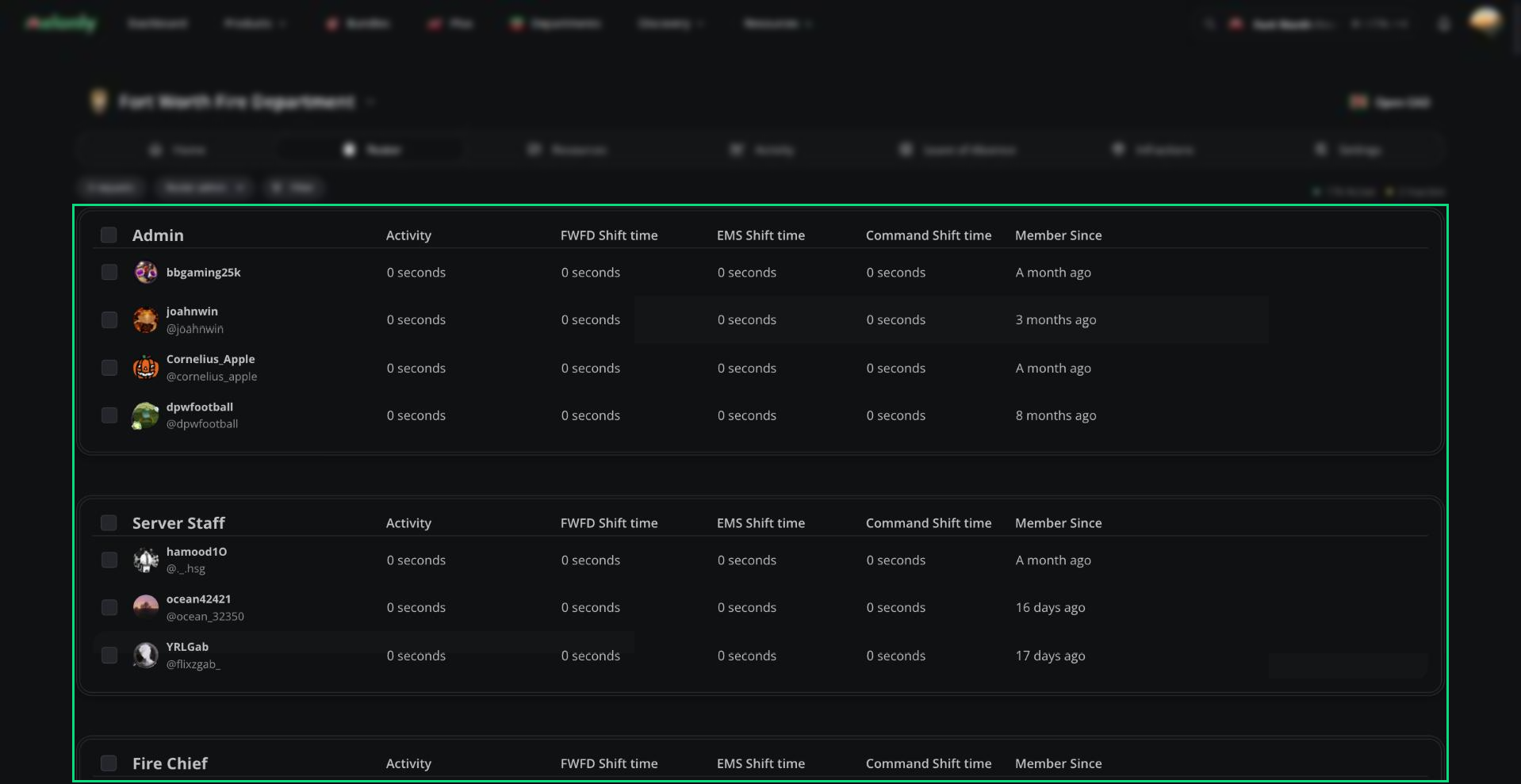Click hamood10's avatar icon
The height and width of the screenshot is (784, 1521).
pos(146,560)
